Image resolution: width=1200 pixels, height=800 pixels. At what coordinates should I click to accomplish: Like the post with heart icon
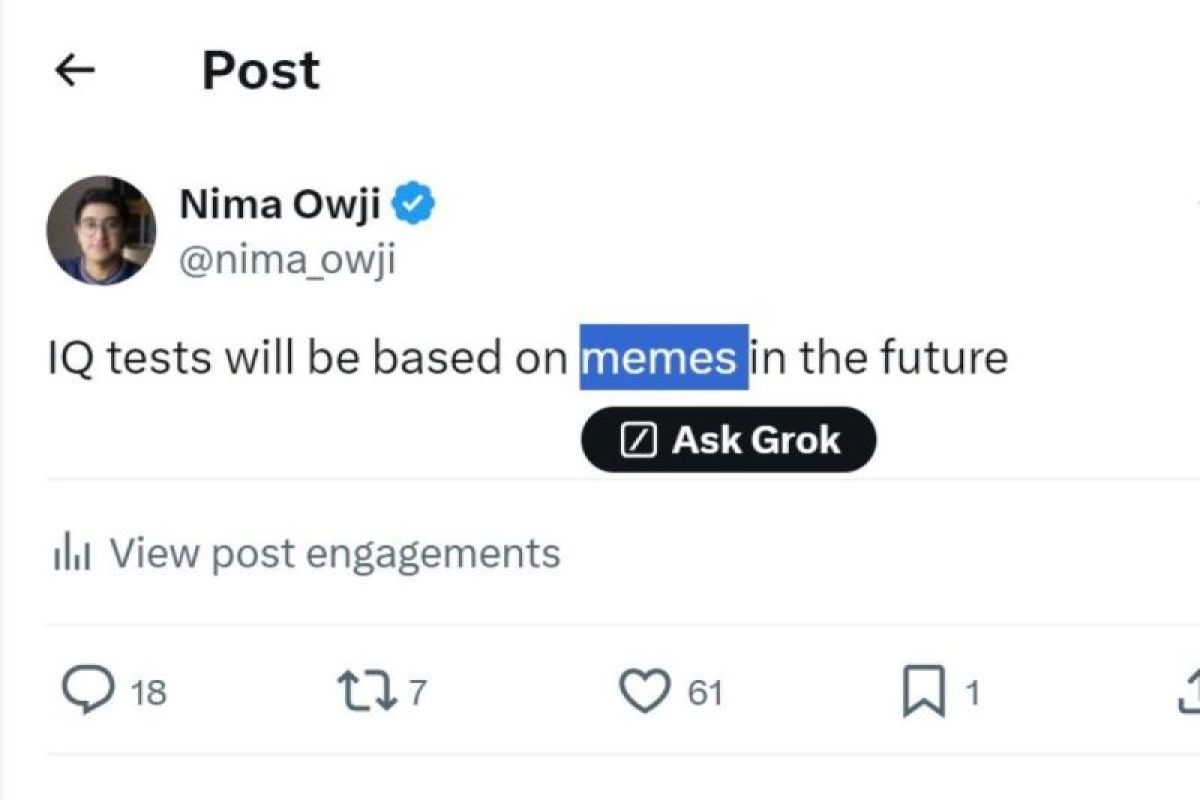[644, 692]
